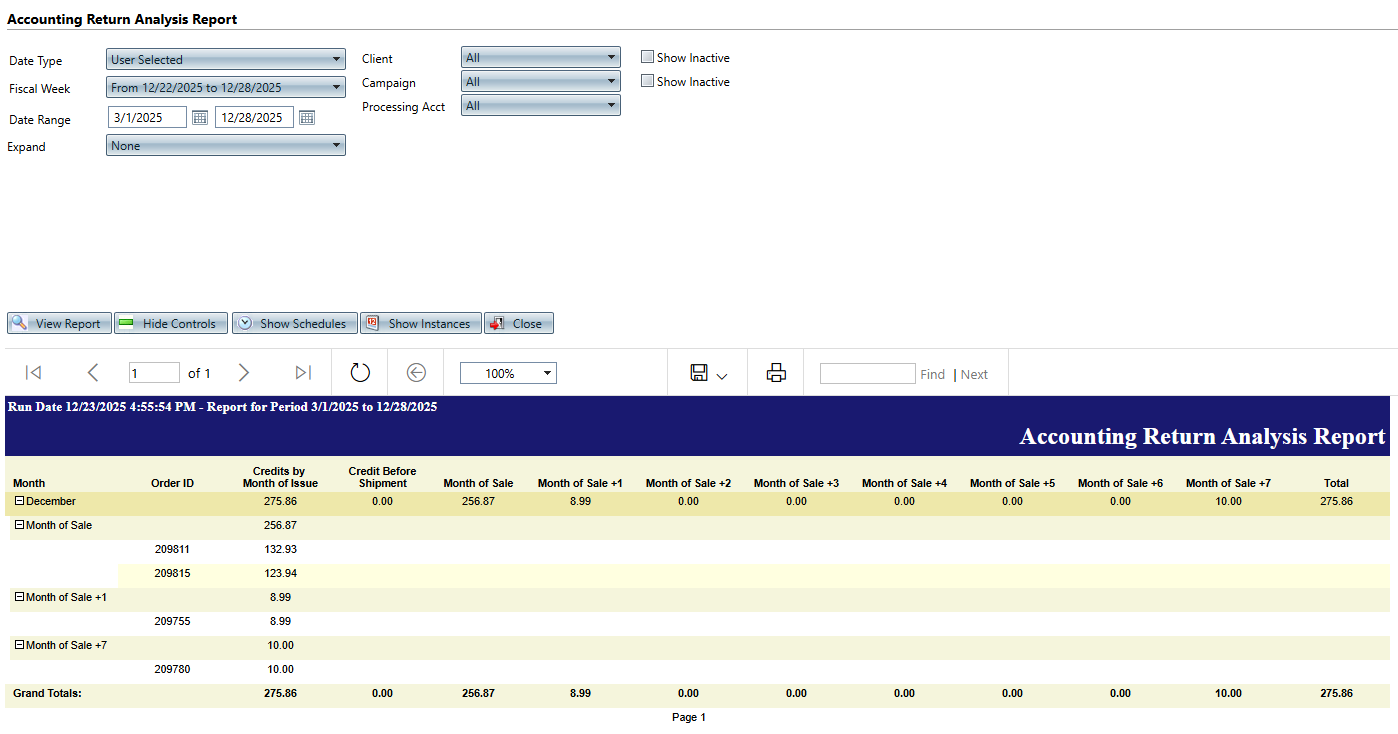Image resolution: width=1398 pixels, height=734 pixels.
Task: Enable Show Inactive for Campaign
Action: (x=647, y=81)
